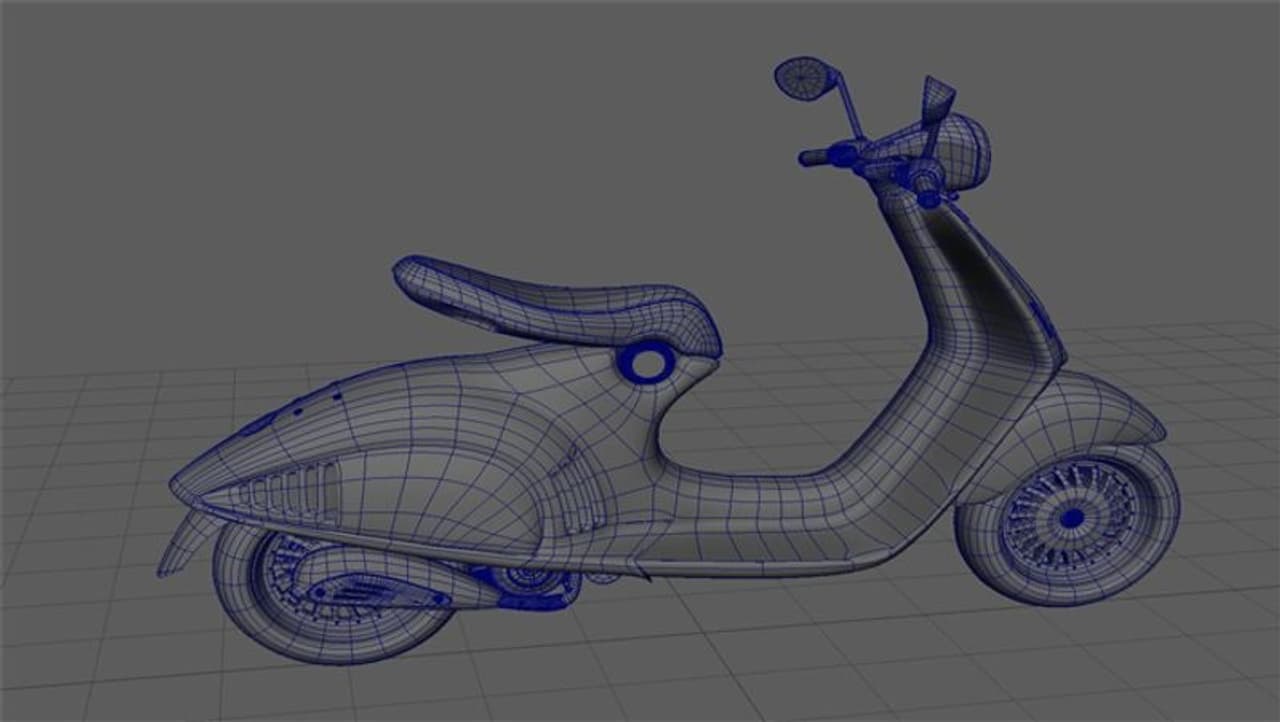Select the rear wheel tire
Viewport: 1280px width, 722px height.
(x=240, y=600)
